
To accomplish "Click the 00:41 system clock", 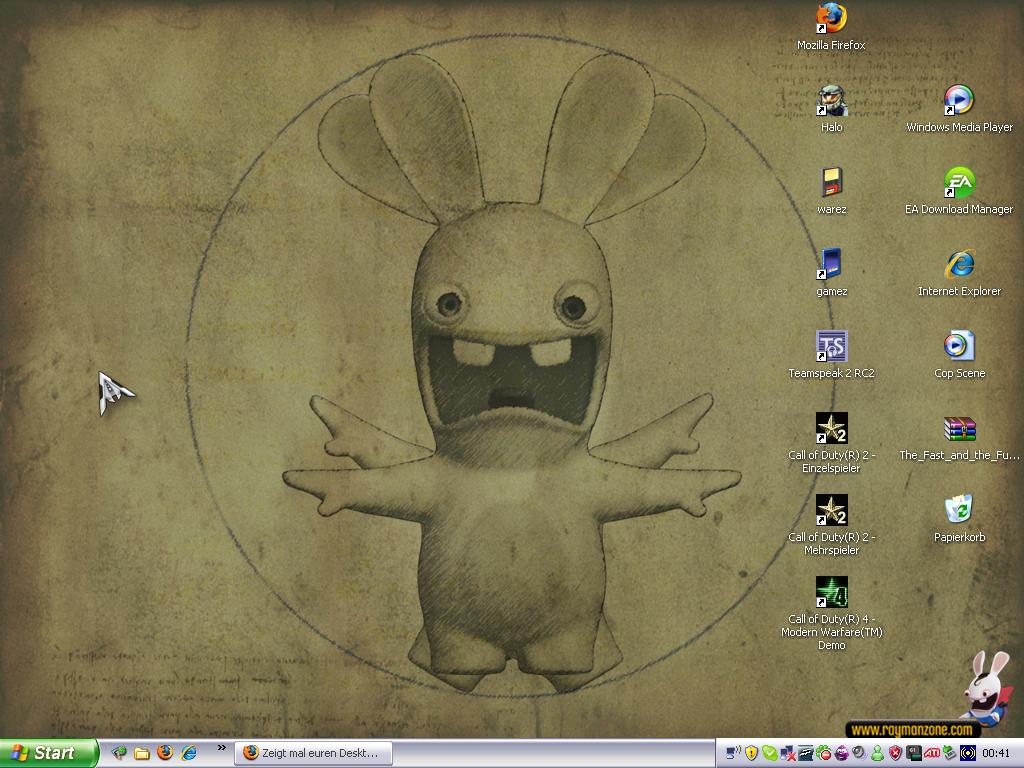I will [x=996, y=753].
